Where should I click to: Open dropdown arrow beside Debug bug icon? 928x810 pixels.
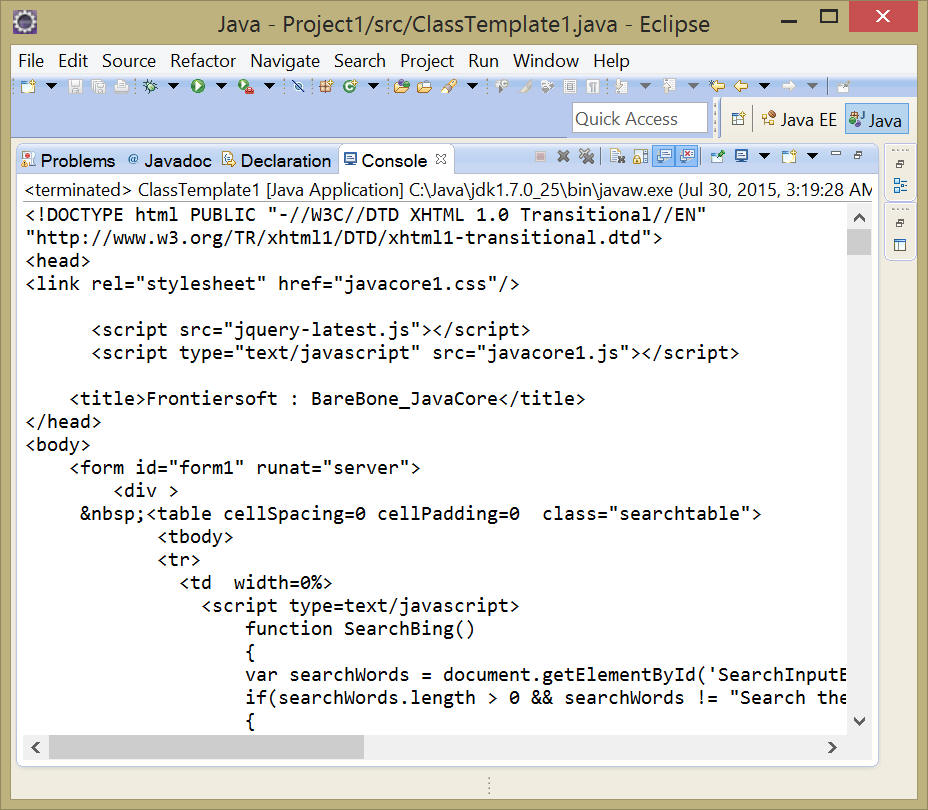tap(173, 86)
